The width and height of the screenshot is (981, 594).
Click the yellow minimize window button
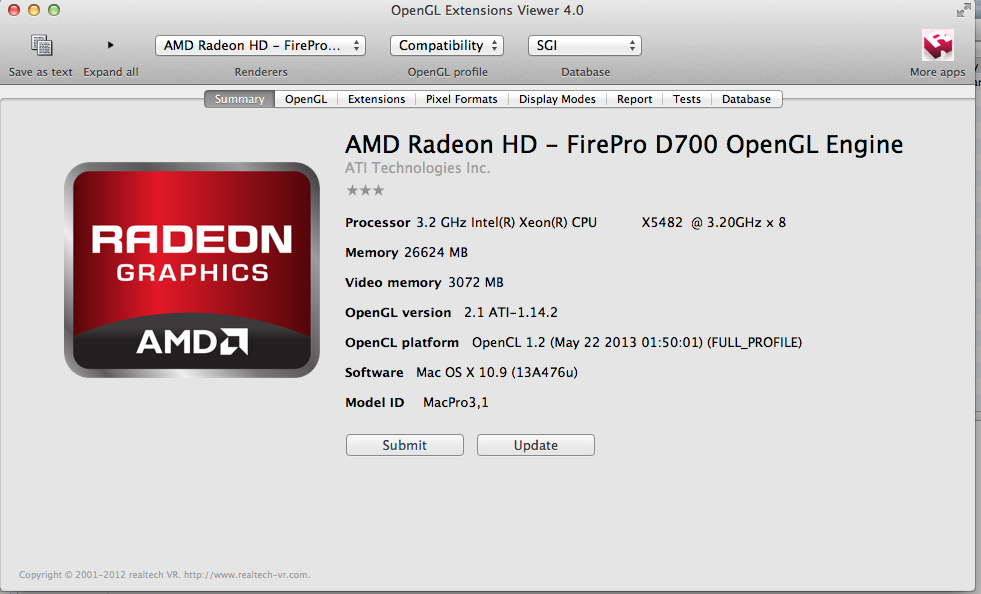[x=34, y=10]
